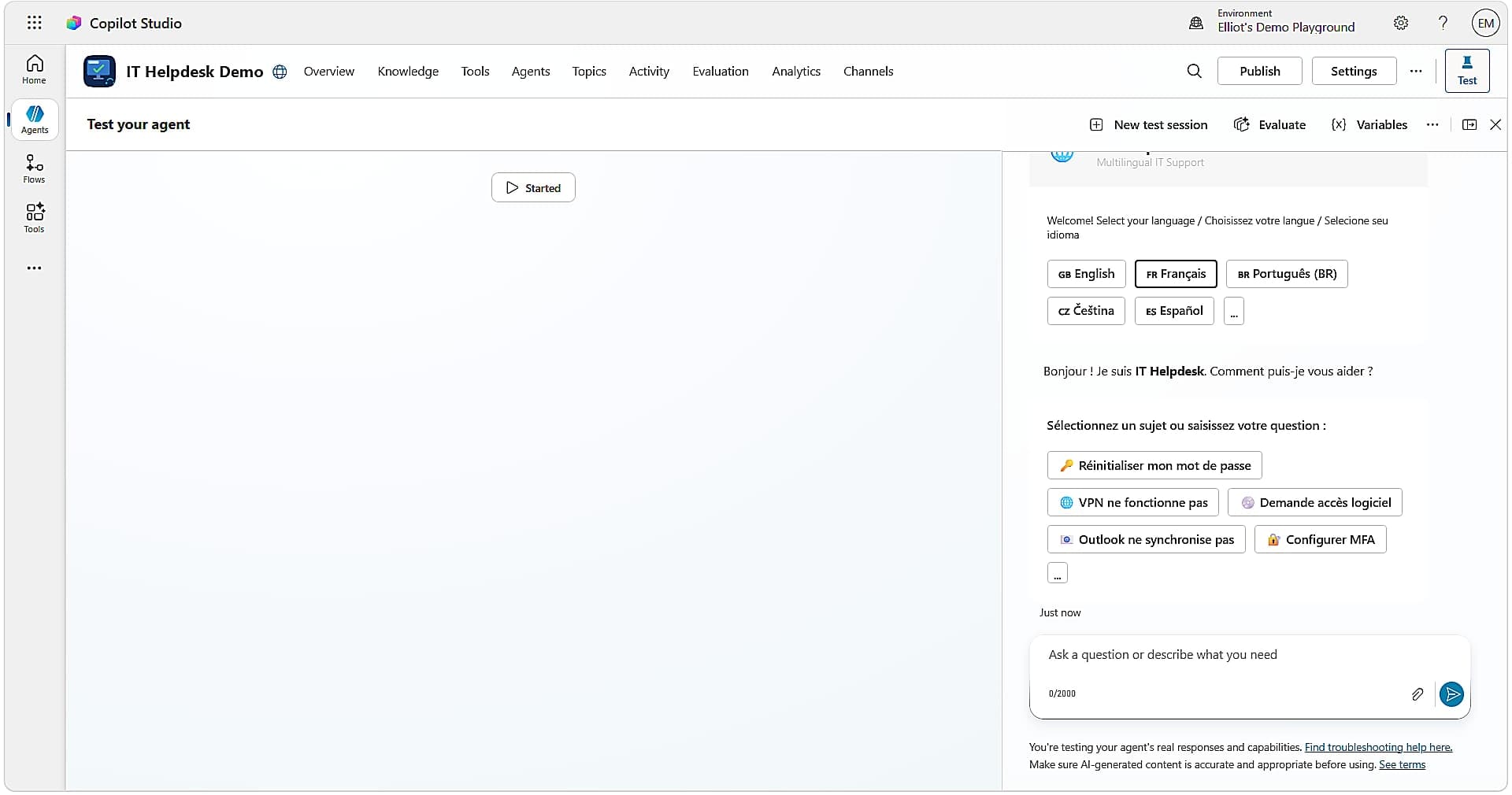Screen dimensions: 1512x795
Task: Switch to the Knowledge tab
Action: pos(408,71)
